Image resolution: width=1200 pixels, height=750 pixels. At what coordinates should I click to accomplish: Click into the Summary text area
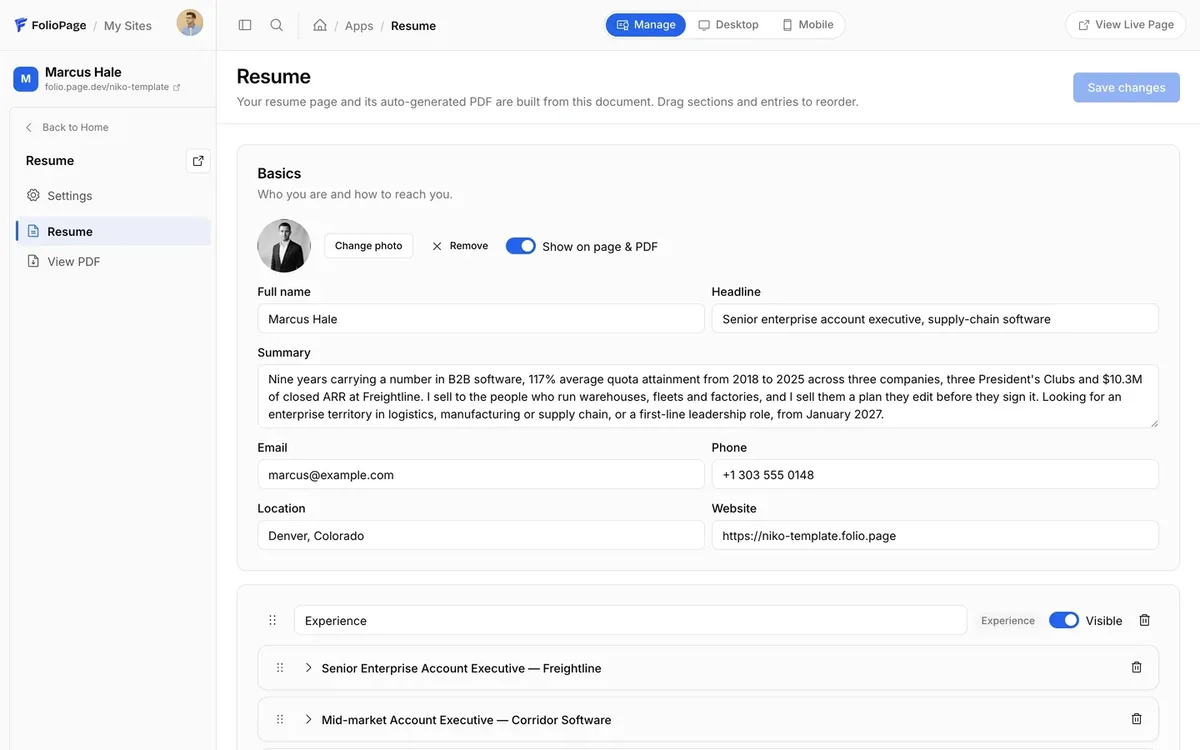(x=708, y=397)
